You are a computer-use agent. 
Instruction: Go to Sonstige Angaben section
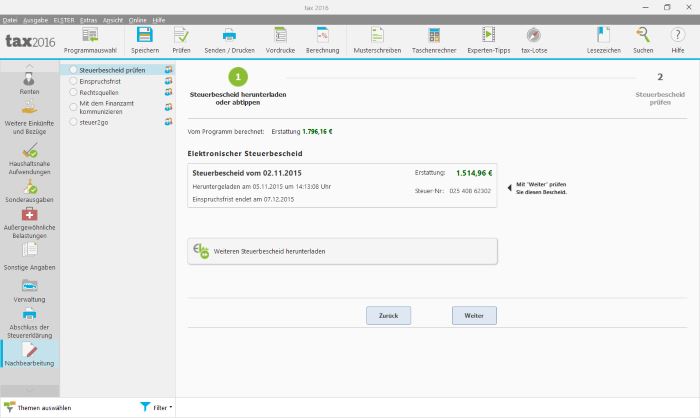29,256
